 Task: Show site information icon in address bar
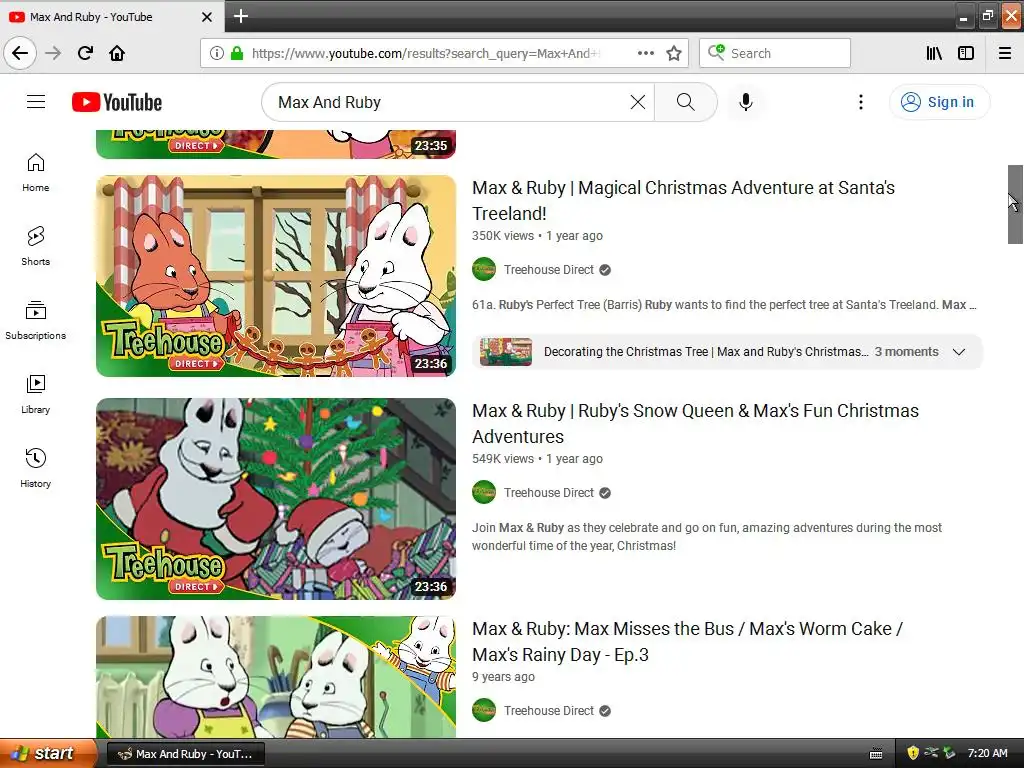(217, 53)
